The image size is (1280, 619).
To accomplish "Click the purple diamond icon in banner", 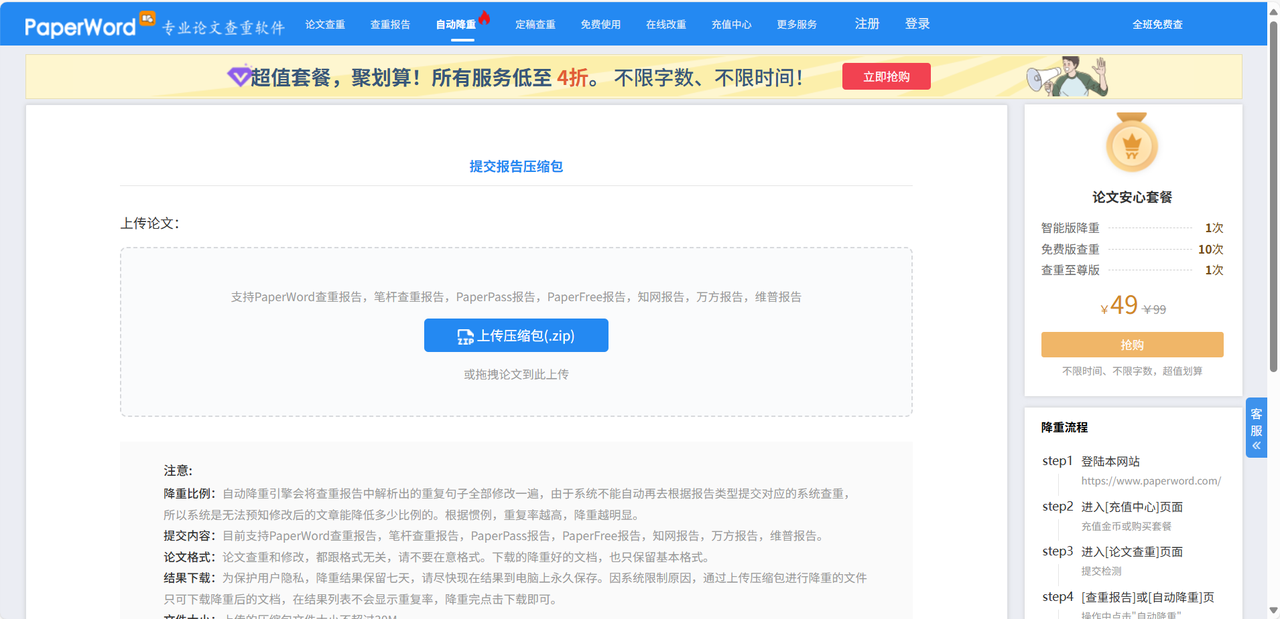I will point(238,77).
